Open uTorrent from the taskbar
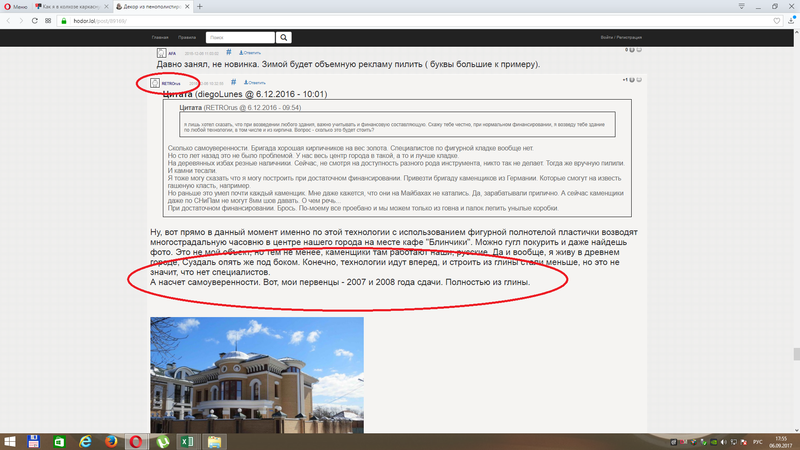This screenshot has width=800, height=450. (x=163, y=441)
